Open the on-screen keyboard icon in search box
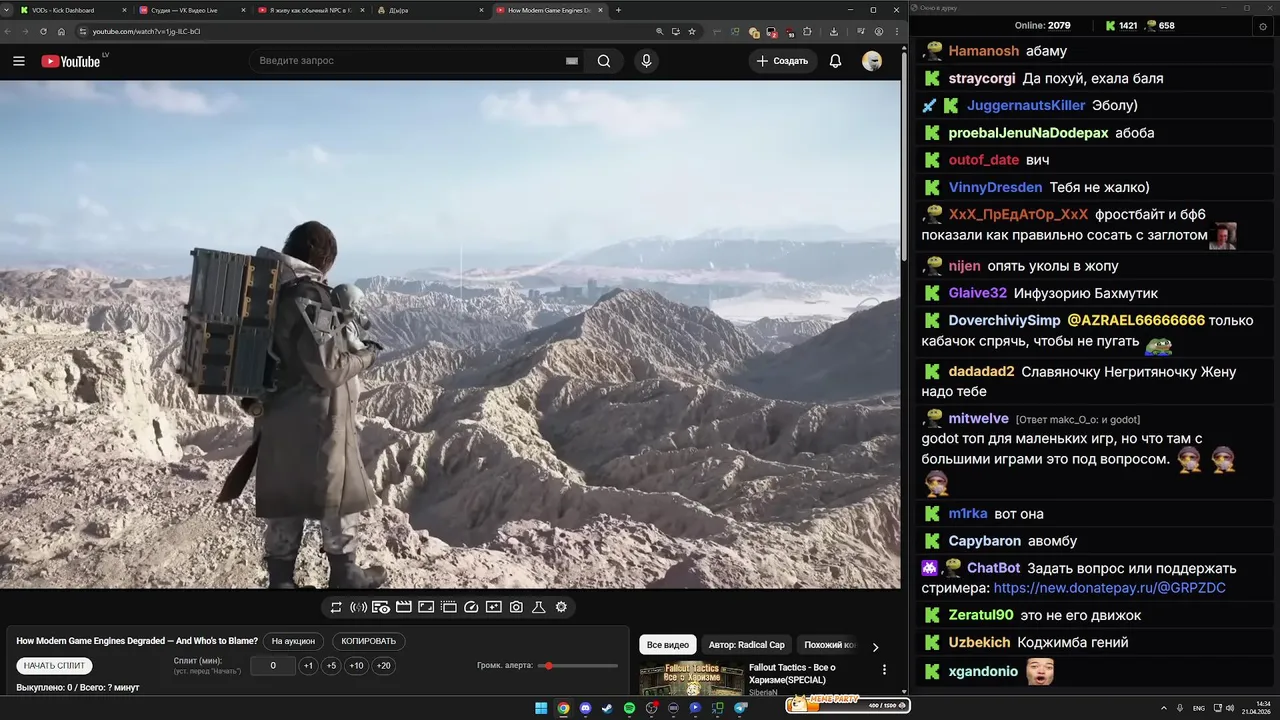 [572, 61]
